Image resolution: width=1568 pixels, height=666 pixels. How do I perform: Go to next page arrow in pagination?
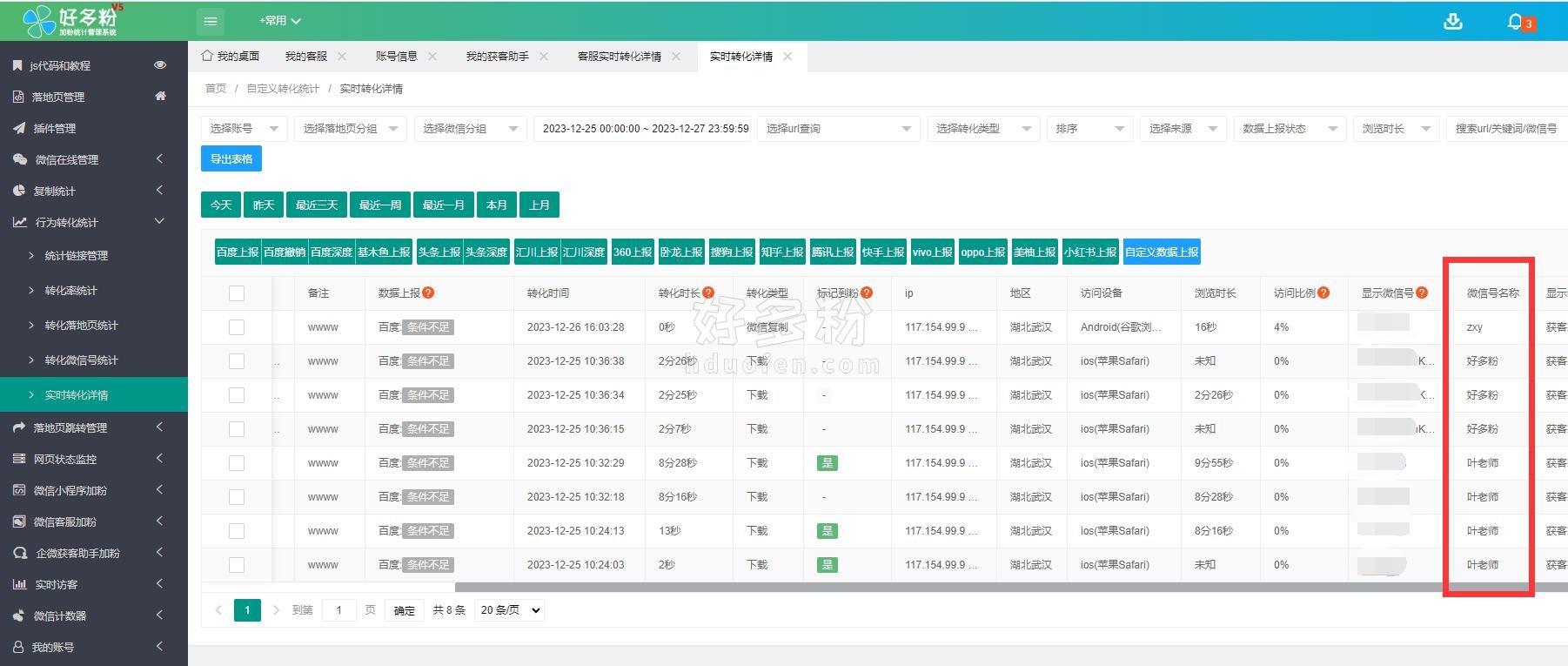coord(276,609)
